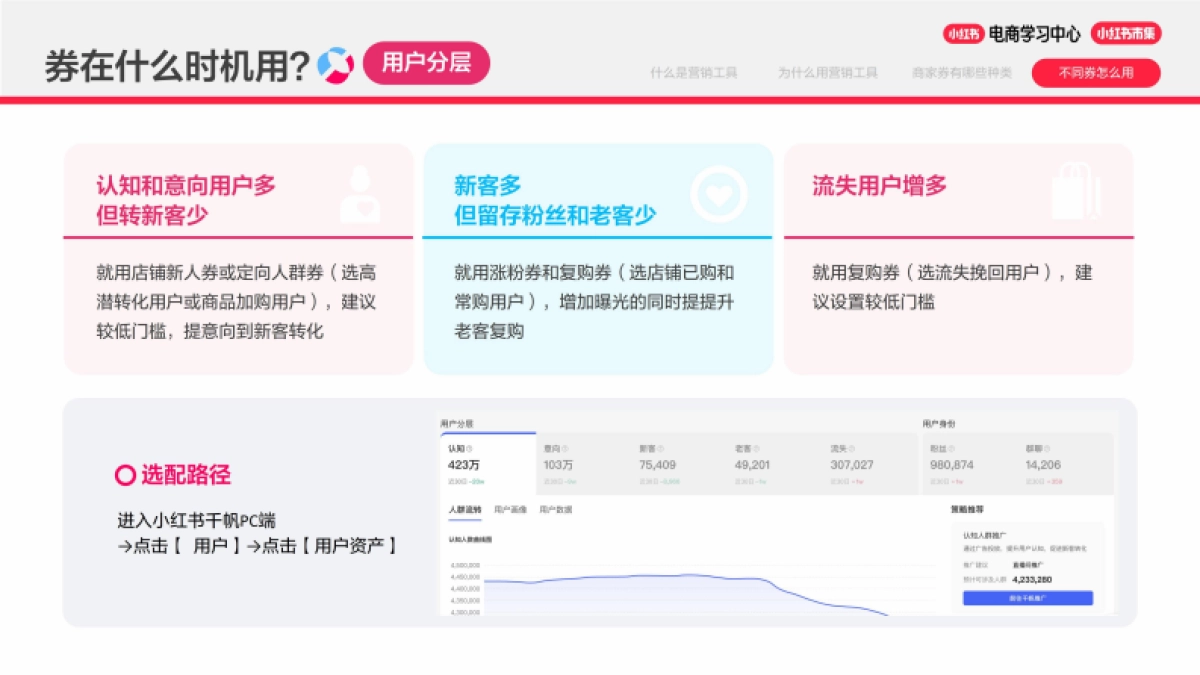
Task: Select 什么是营销工具 in the navigation menu
Action: click(693, 72)
